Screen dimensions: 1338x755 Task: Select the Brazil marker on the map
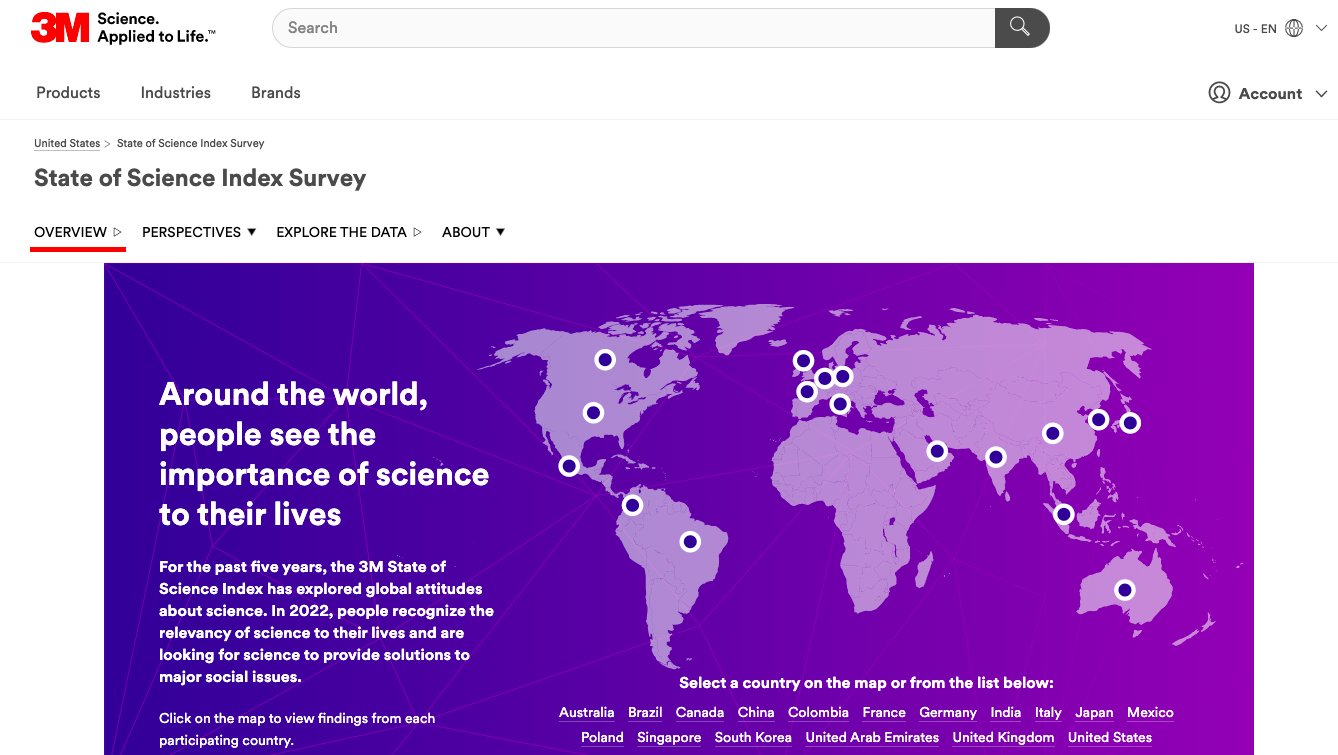[x=690, y=541]
